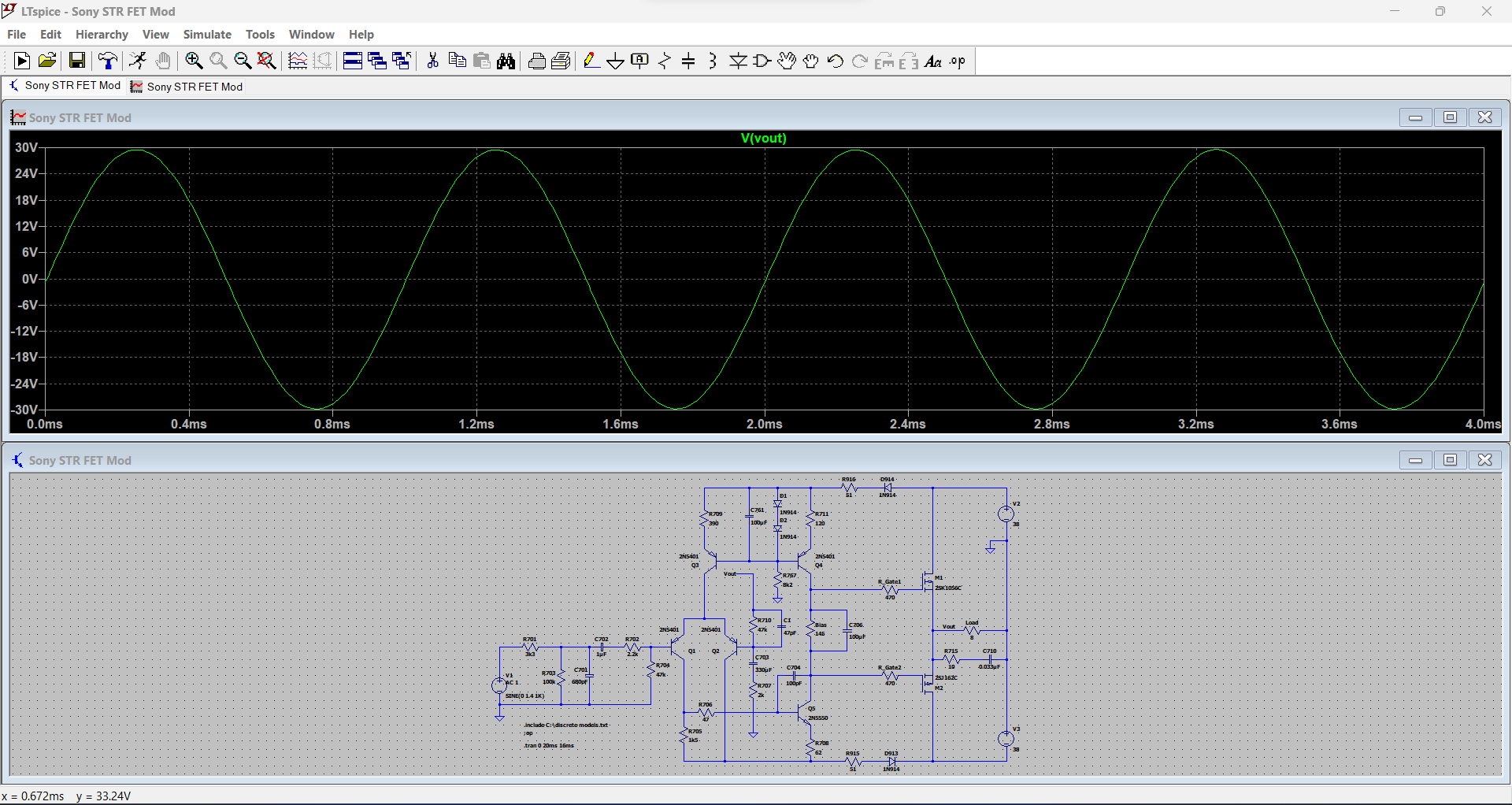Viewport: 1512px width, 805px height.
Task: Select the Draw Wire pencil tool
Action: (x=591, y=61)
